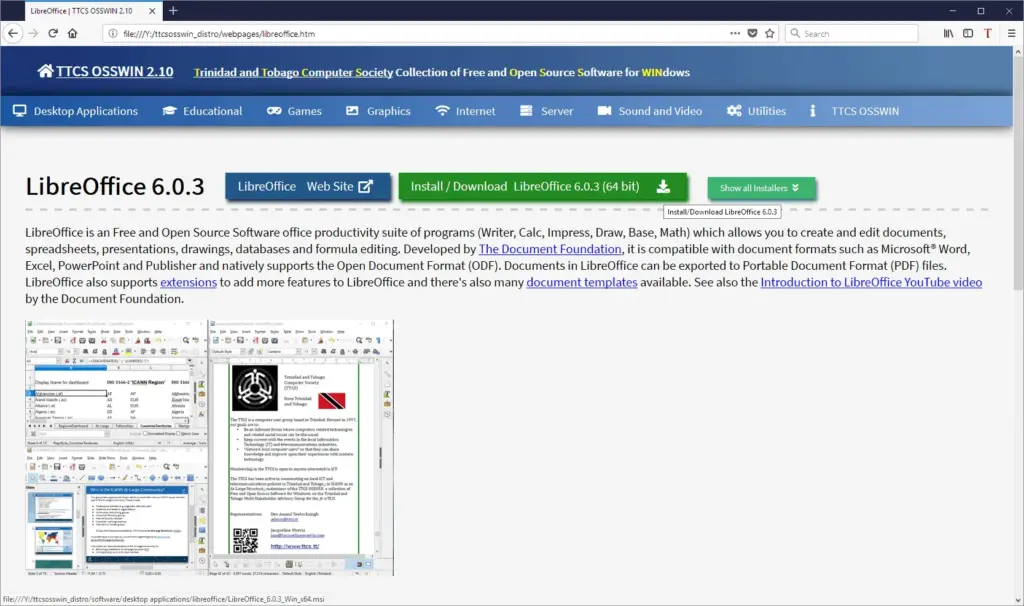Open the Utilities category menu

[756, 111]
